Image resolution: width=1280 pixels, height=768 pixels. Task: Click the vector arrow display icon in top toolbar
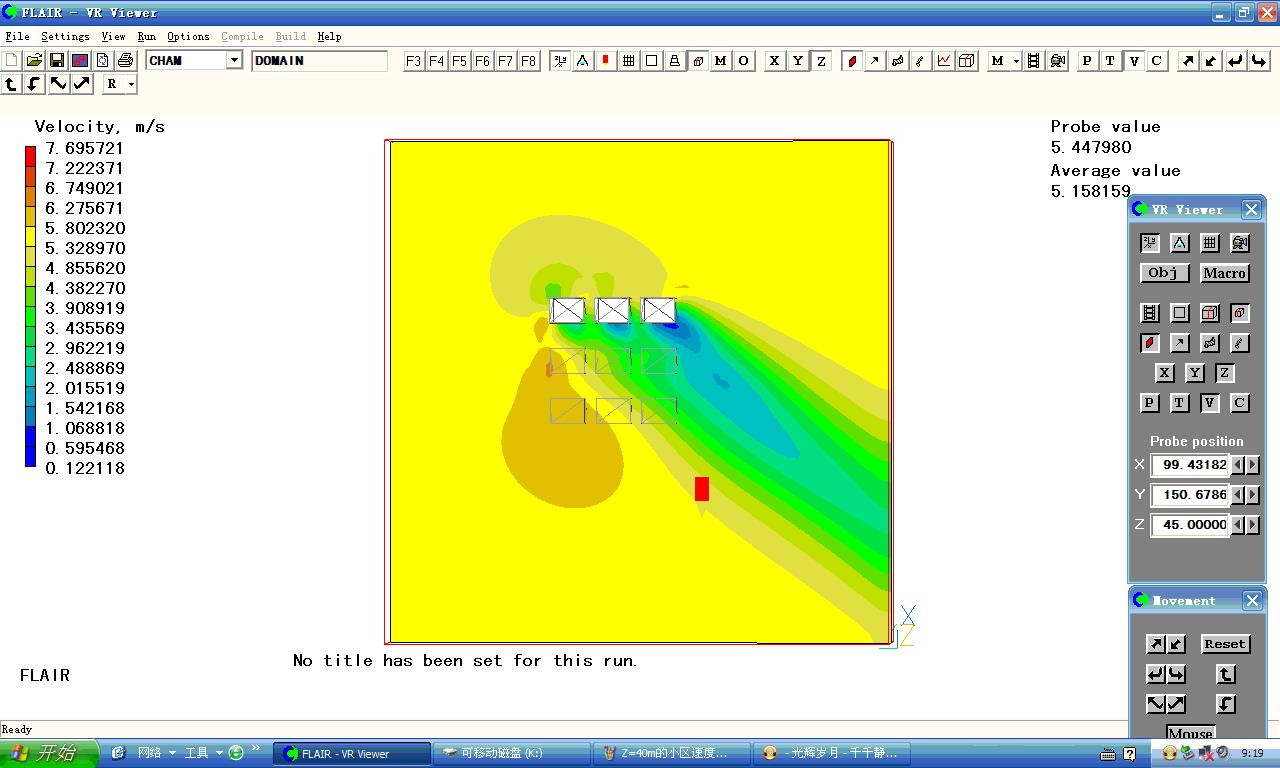pyautogui.click(x=875, y=61)
